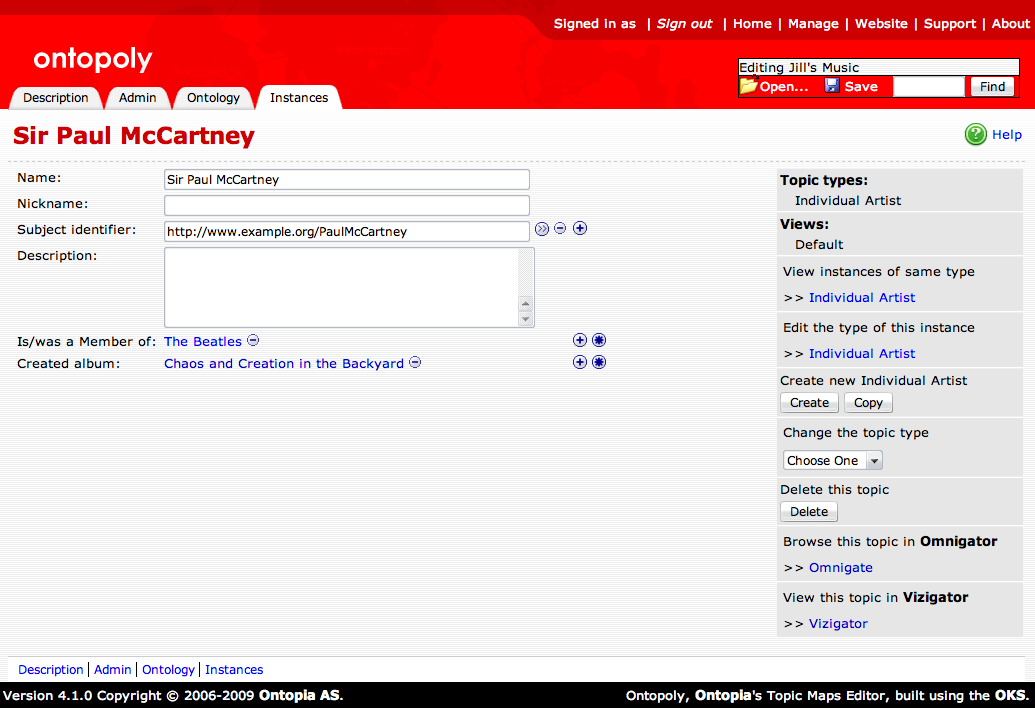Remove The Beatles membership with minus icon
Viewport: 1035px width, 711px height.
[x=252, y=340]
